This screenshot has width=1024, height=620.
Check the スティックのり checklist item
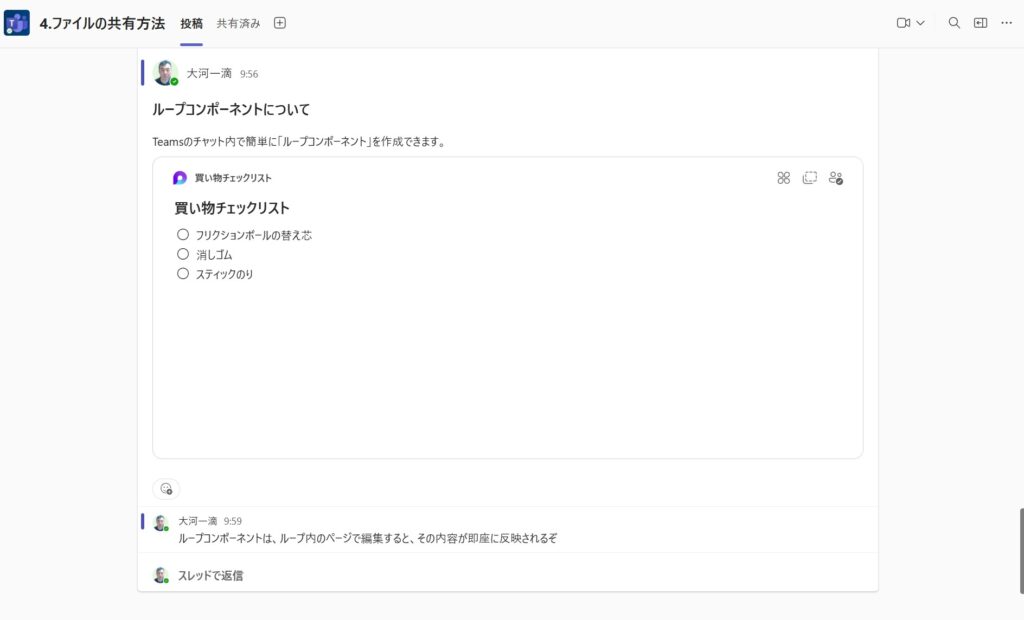coord(183,274)
